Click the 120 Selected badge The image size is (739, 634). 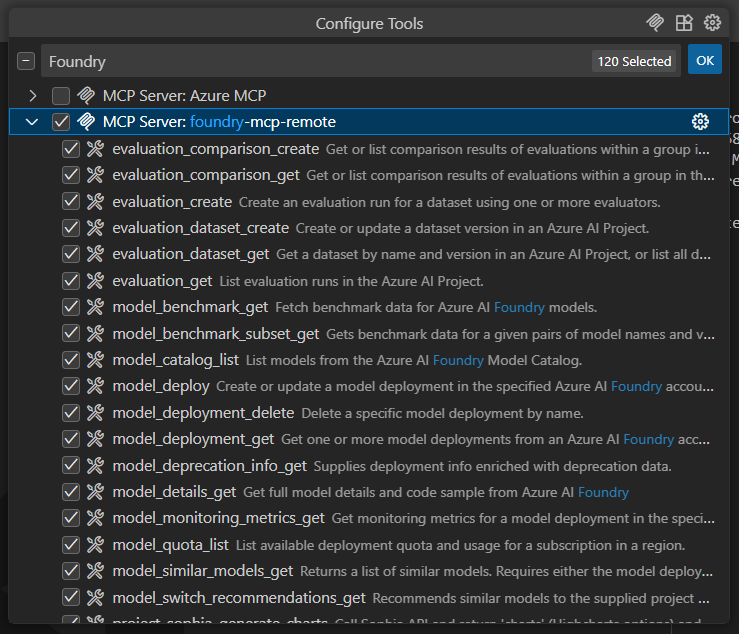(x=634, y=61)
